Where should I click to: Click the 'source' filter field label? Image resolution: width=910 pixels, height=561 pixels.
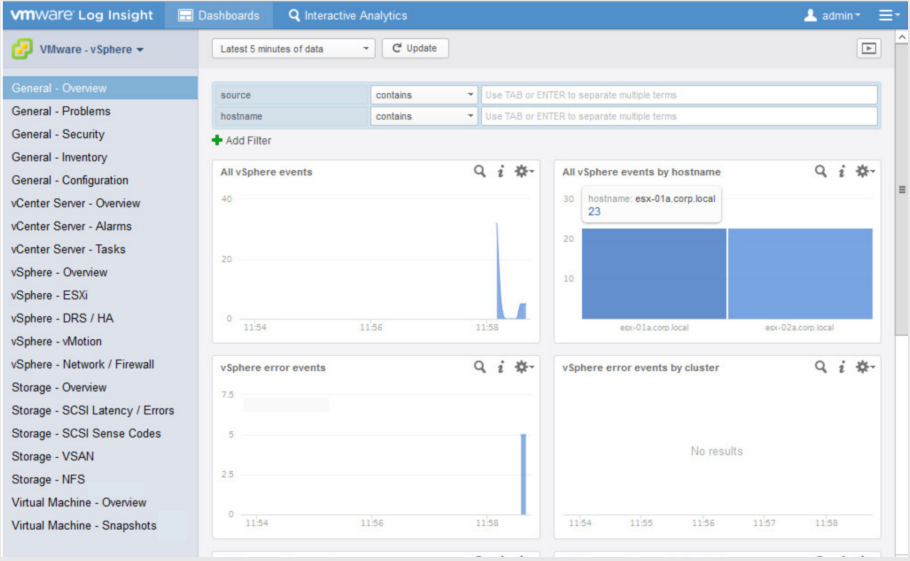[236, 95]
